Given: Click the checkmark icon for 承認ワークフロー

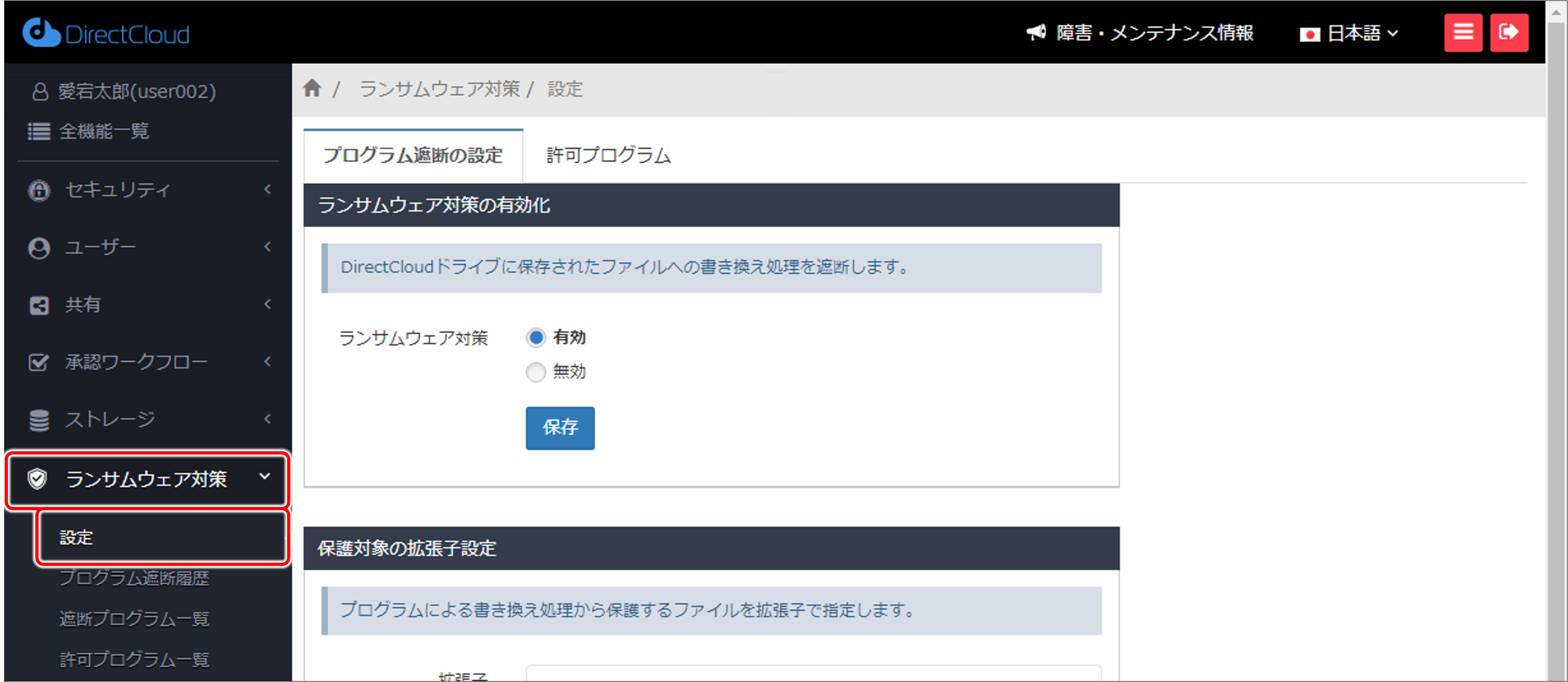Looking at the screenshot, I should click(39, 362).
